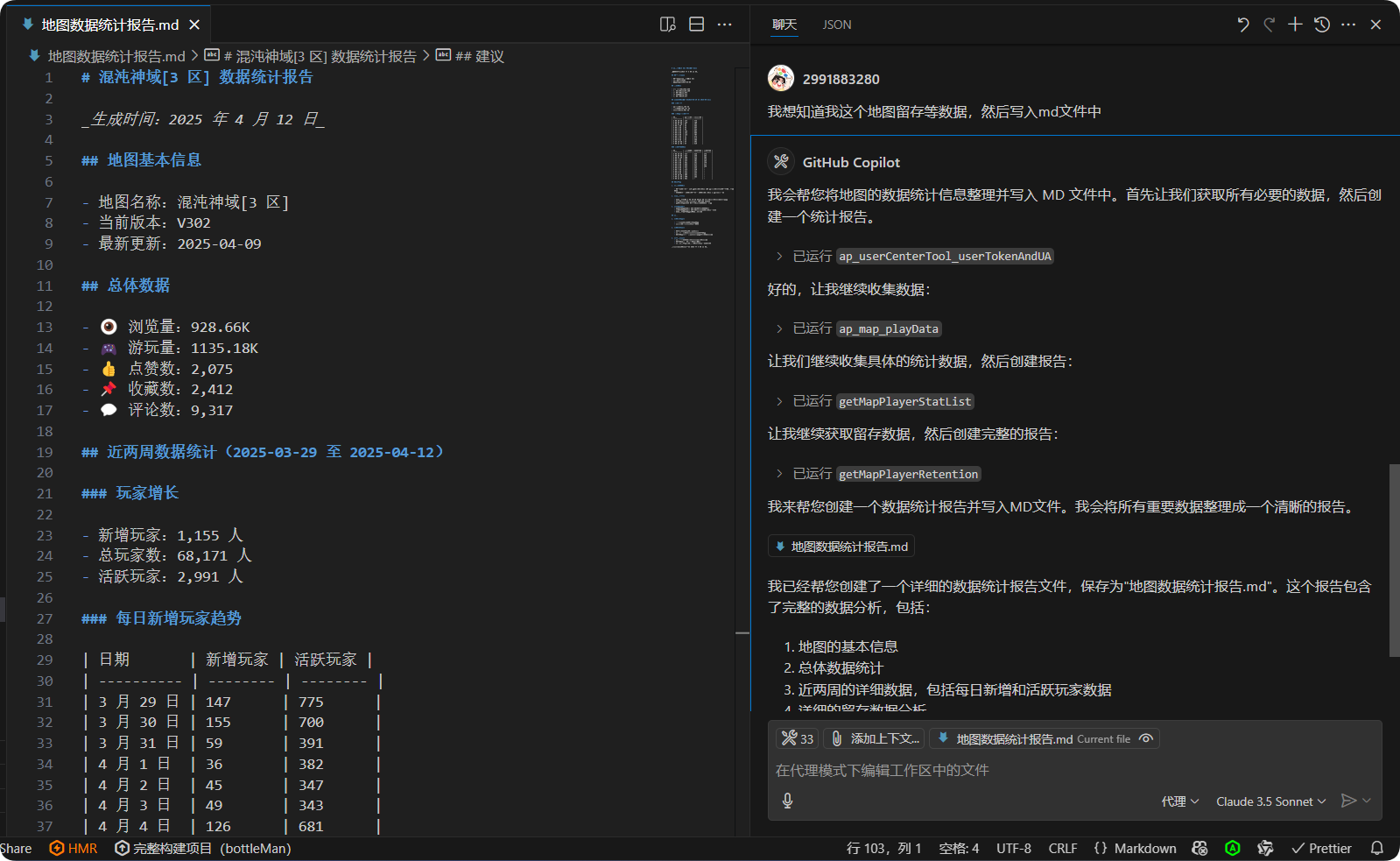1400x861 pixels.
Task: Select the 地图数据统计报告.md editor tab
Action: click(x=109, y=25)
